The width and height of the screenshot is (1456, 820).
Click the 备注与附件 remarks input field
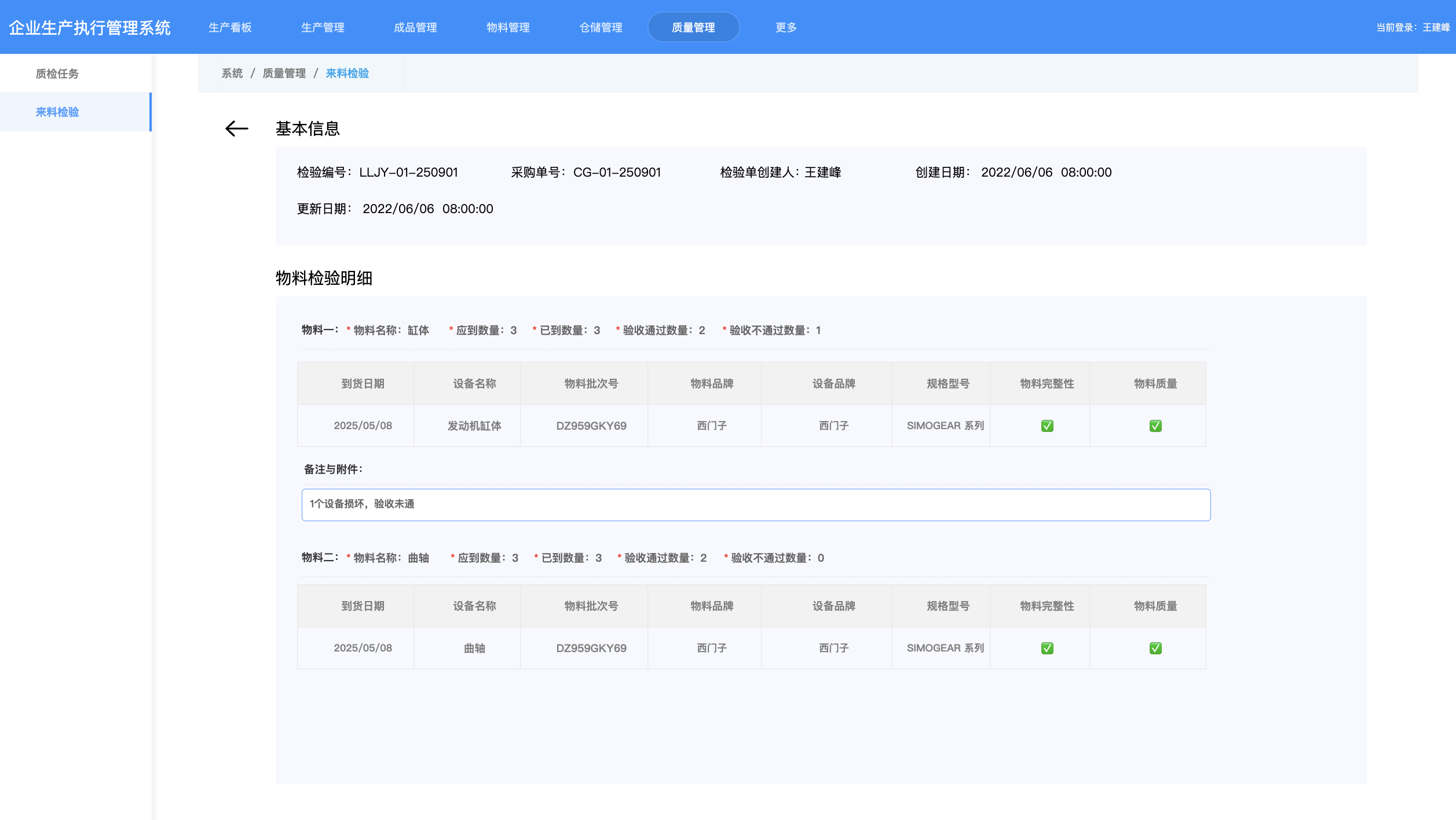click(x=756, y=504)
